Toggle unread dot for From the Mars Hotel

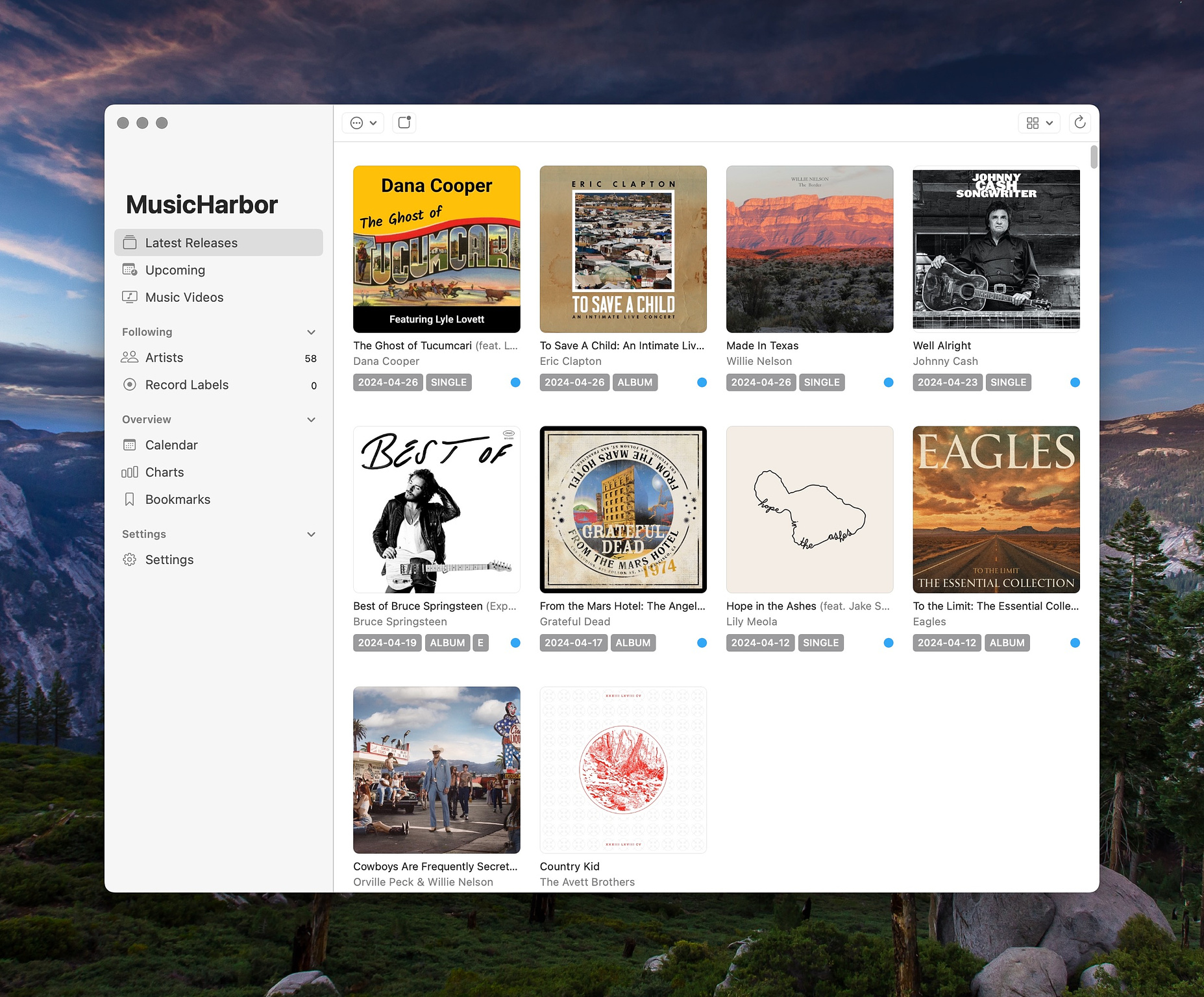702,643
